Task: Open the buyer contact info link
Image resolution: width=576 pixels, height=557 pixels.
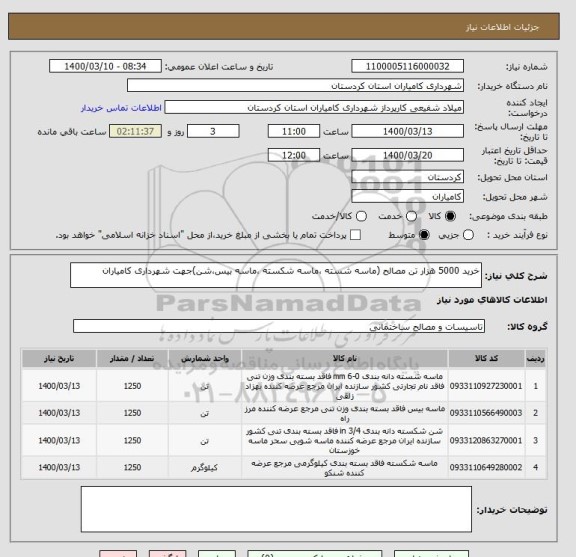Action: [121, 108]
